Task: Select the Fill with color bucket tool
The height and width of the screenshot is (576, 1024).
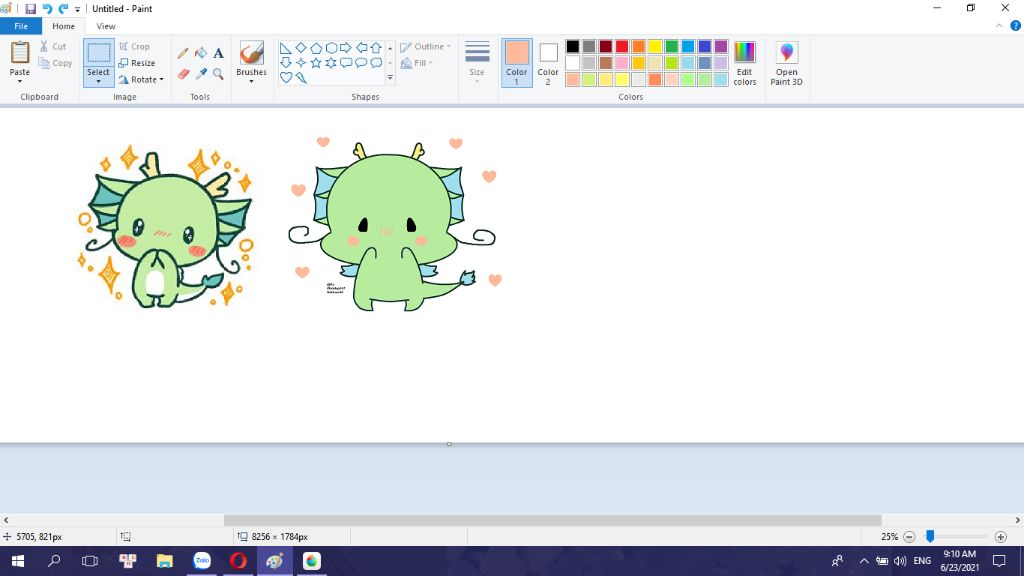Action: coord(200,53)
